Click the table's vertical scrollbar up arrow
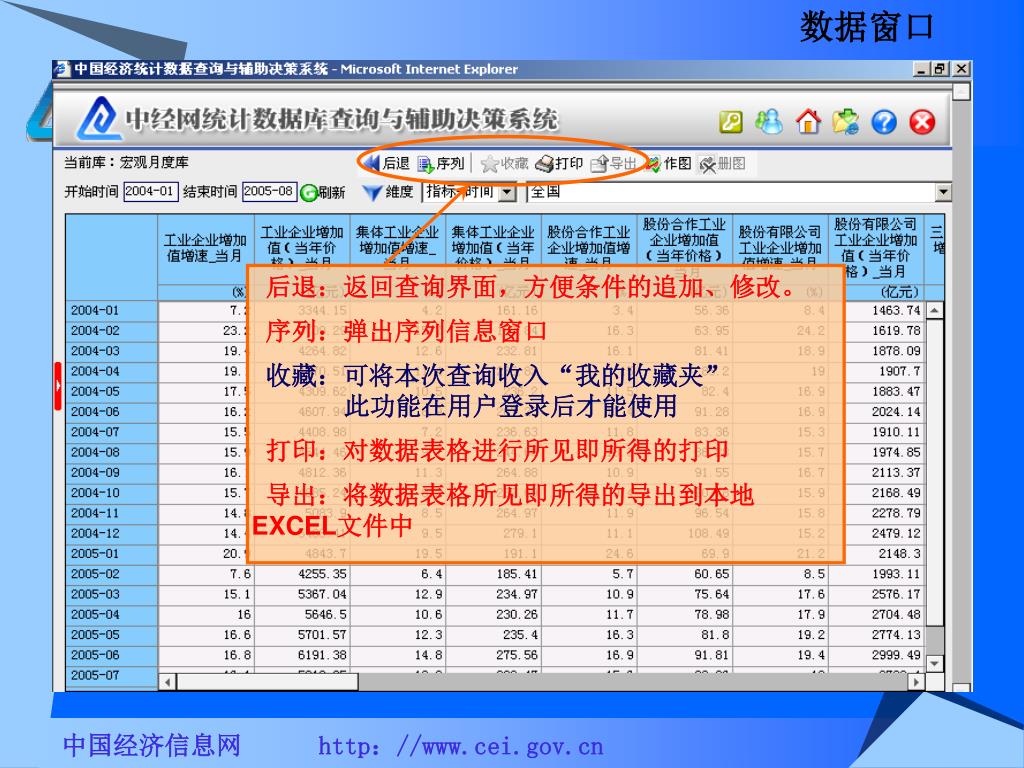Image resolution: width=1024 pixels, height=768 pixels. click(935, 311)
